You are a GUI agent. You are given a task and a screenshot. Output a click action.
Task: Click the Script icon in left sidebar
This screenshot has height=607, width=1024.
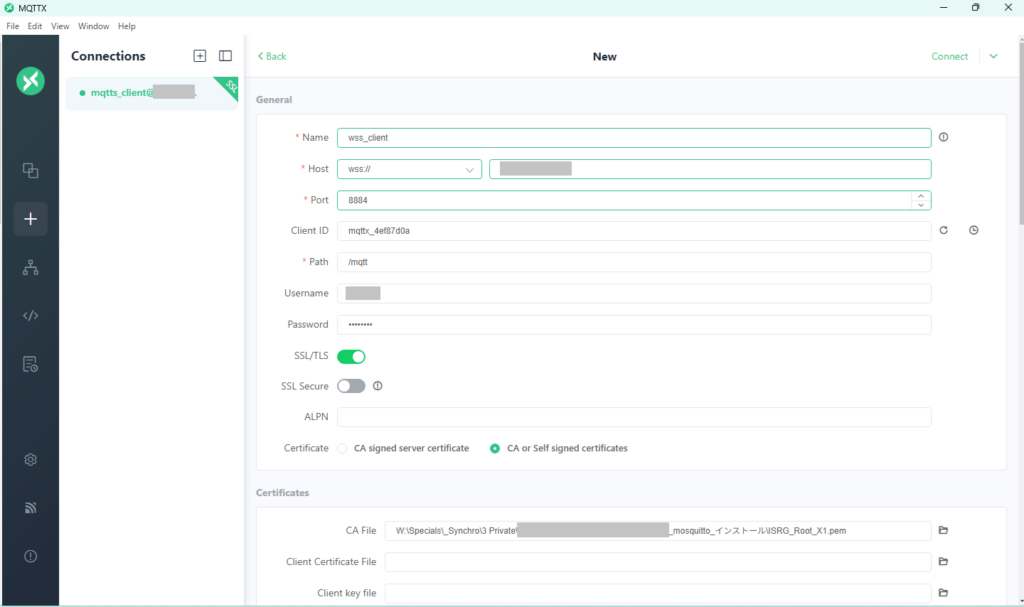[30, 316]
